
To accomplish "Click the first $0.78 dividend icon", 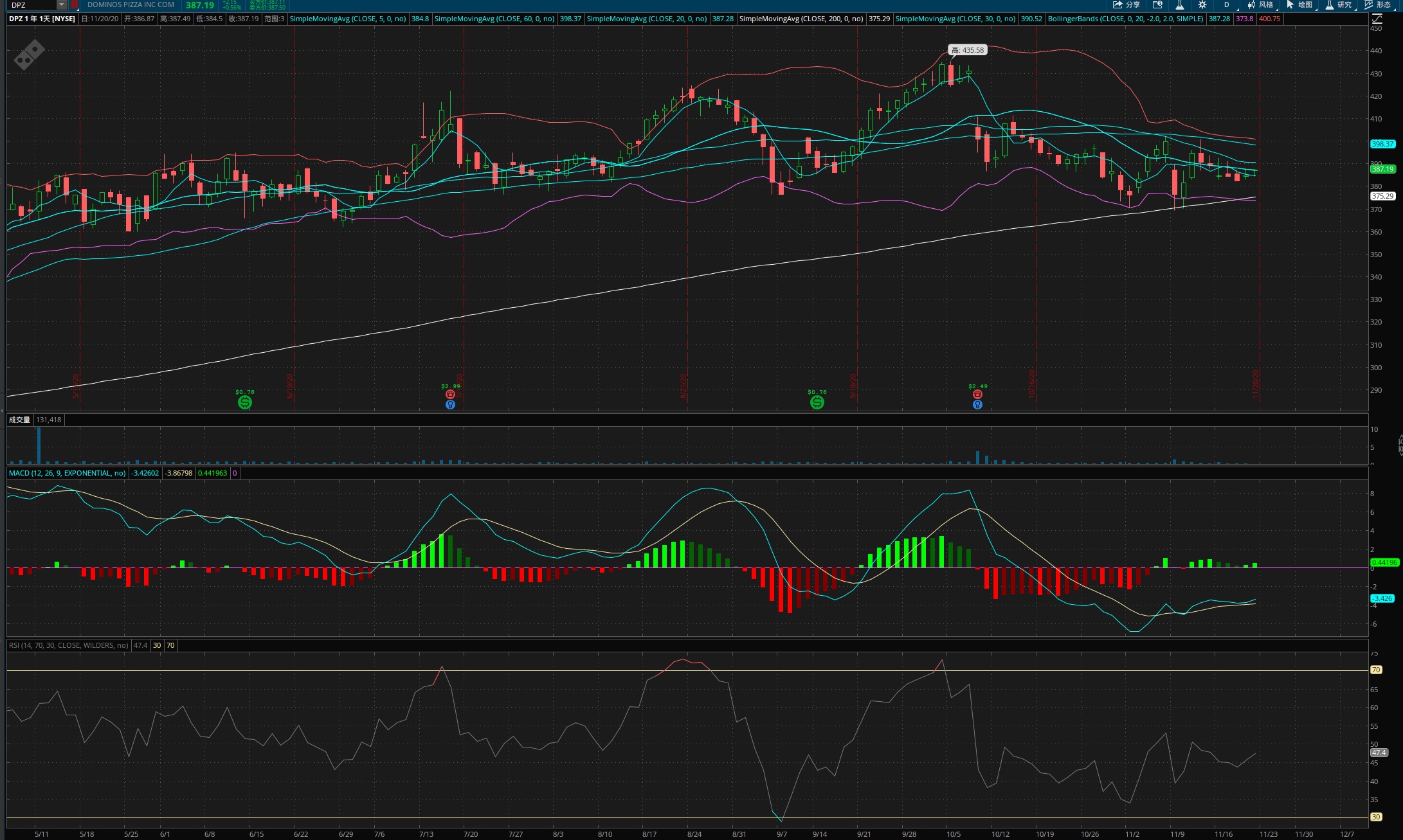I will (244, 402).
